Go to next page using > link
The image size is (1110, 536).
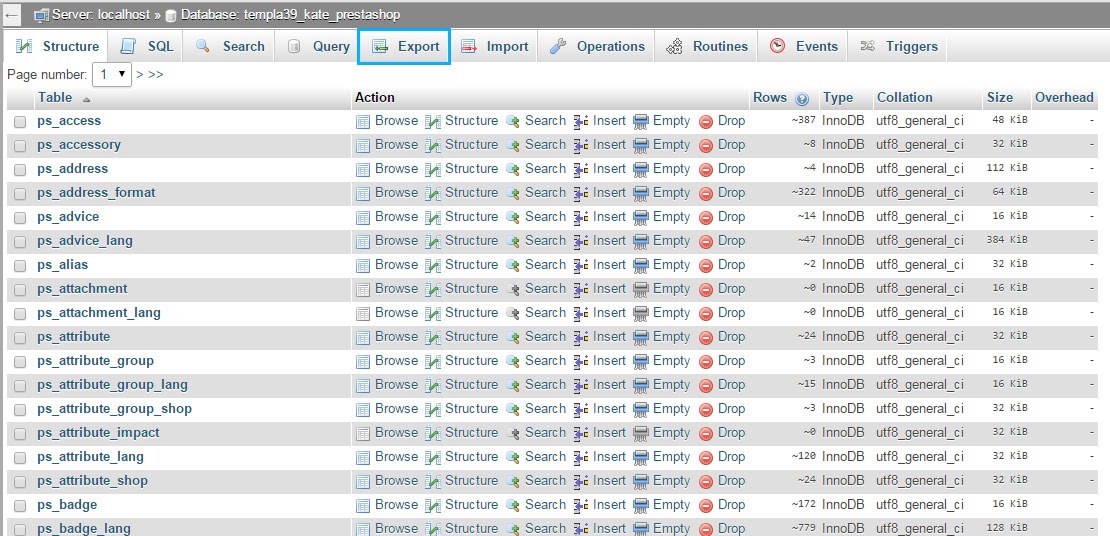coord(140,74)
